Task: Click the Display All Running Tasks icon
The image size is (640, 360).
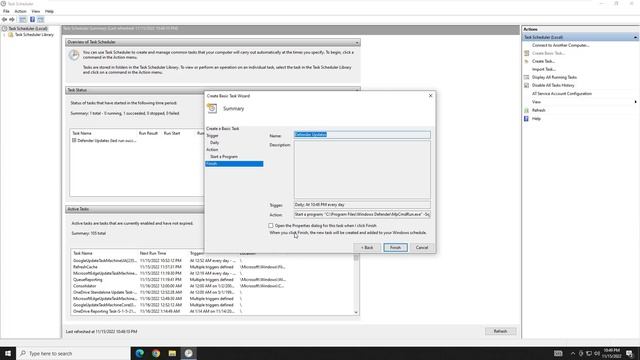Action: [527, 77]
